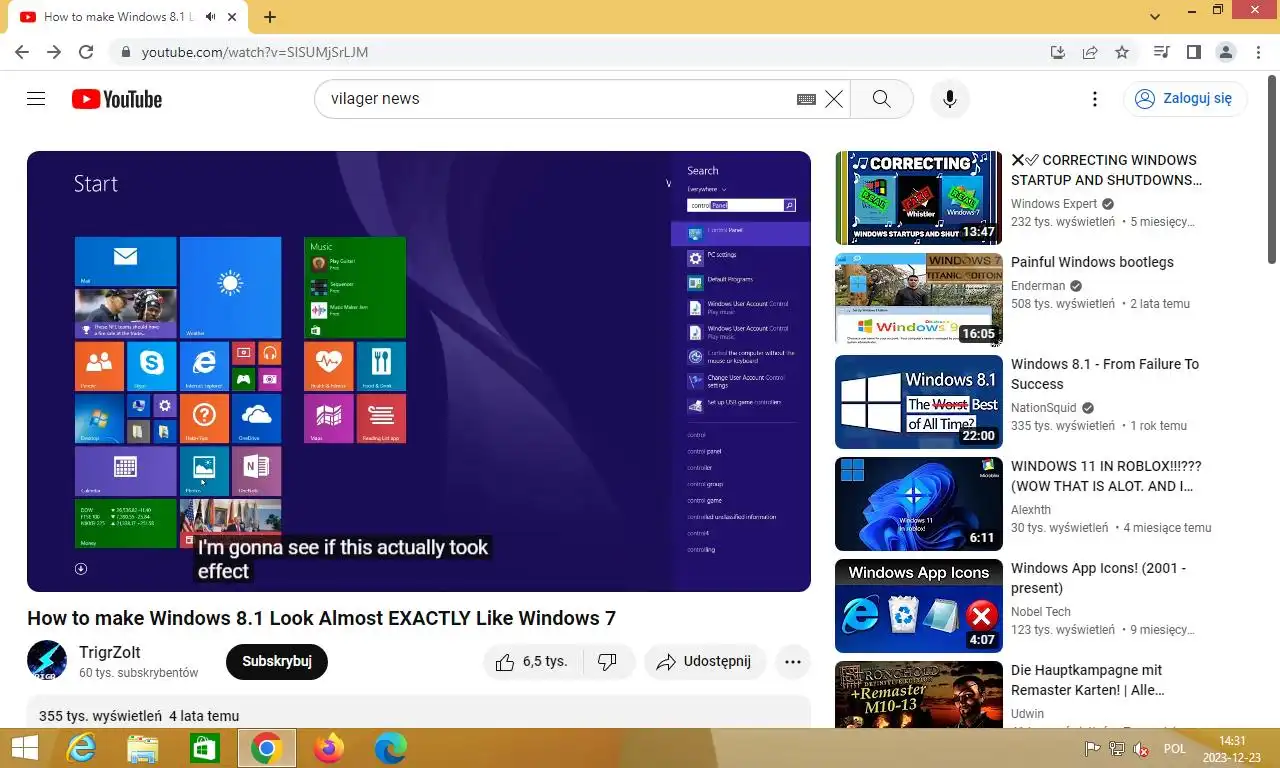
Task: Launch Internet Explorer from taskbar
Action: [x=82, y=748]
